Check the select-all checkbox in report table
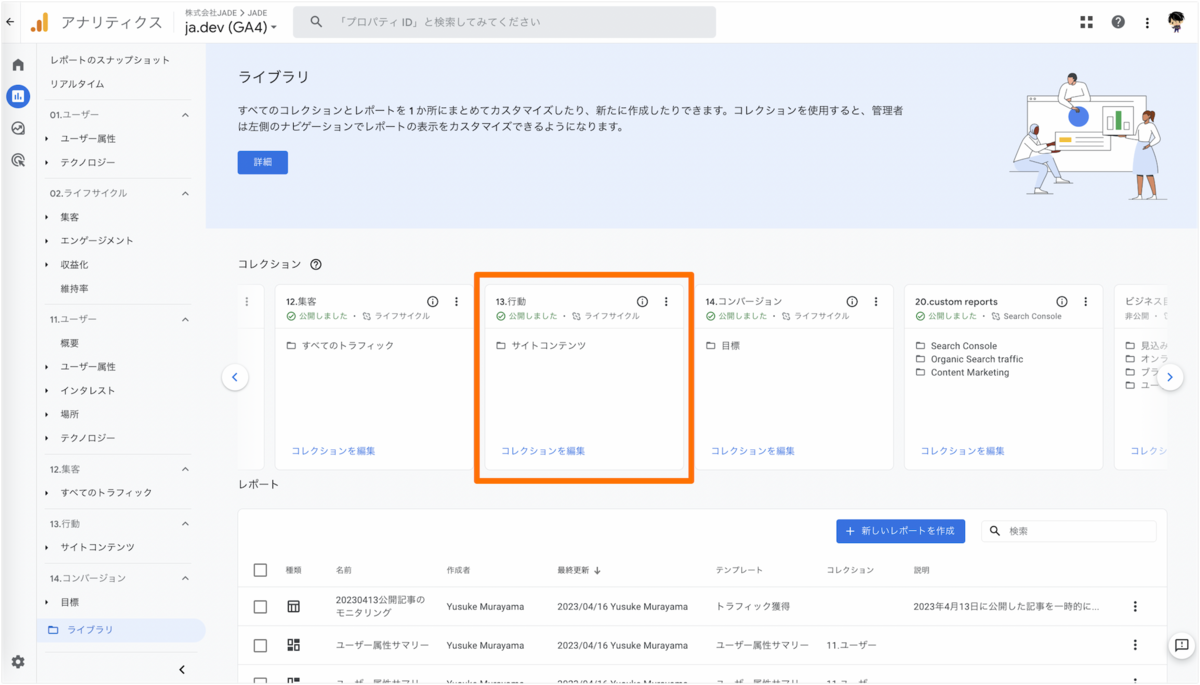The height and width of the screenshot is (685, 1200). [260, 569]
